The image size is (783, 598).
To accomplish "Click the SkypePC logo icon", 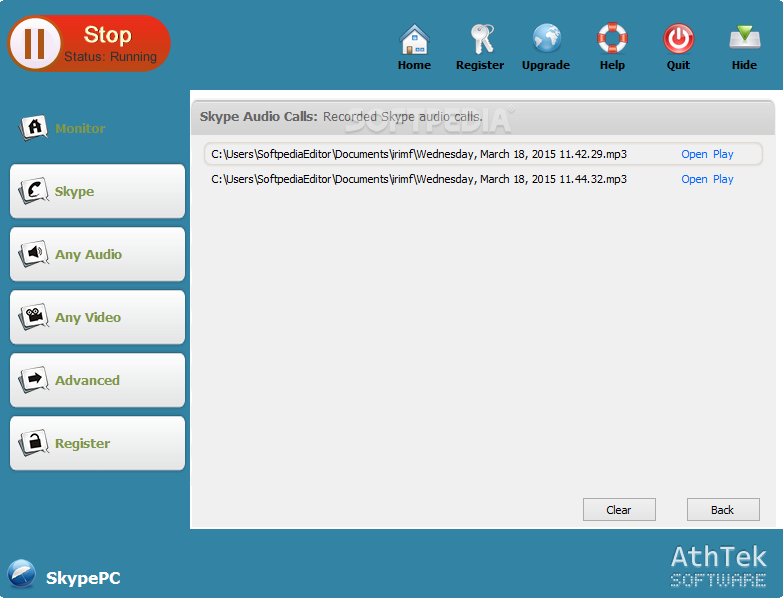I will (x=21, y=574).
